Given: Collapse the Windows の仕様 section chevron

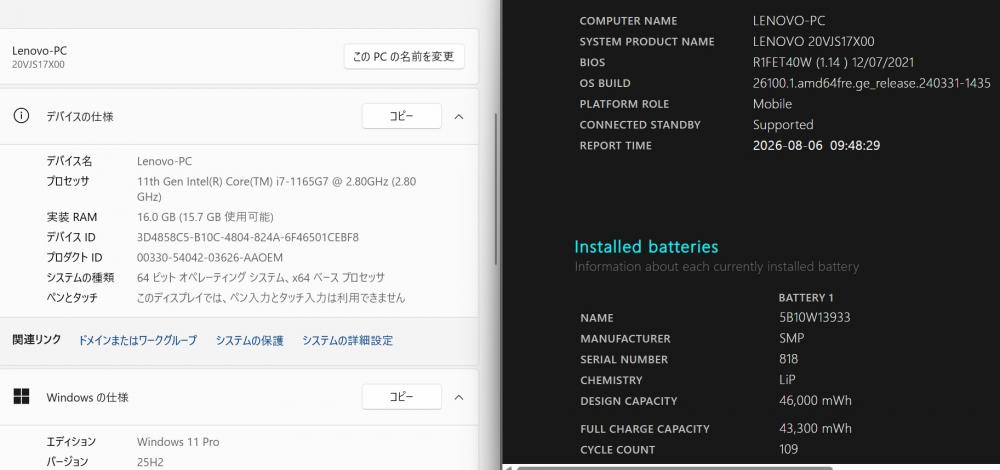Looking at the screenshot, I should point(459,397).
